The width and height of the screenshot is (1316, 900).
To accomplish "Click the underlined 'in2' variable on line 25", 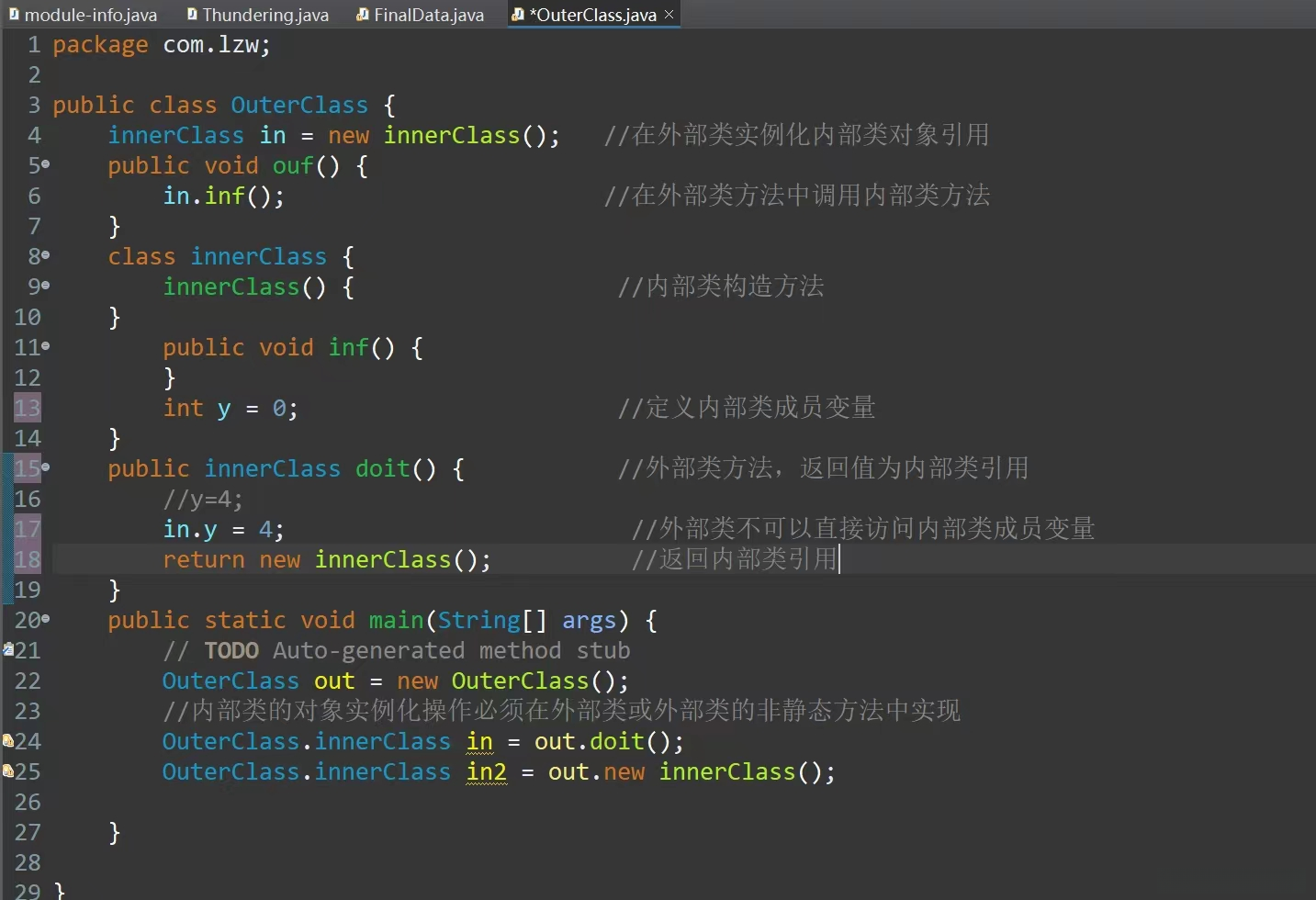I will [486, 771].
